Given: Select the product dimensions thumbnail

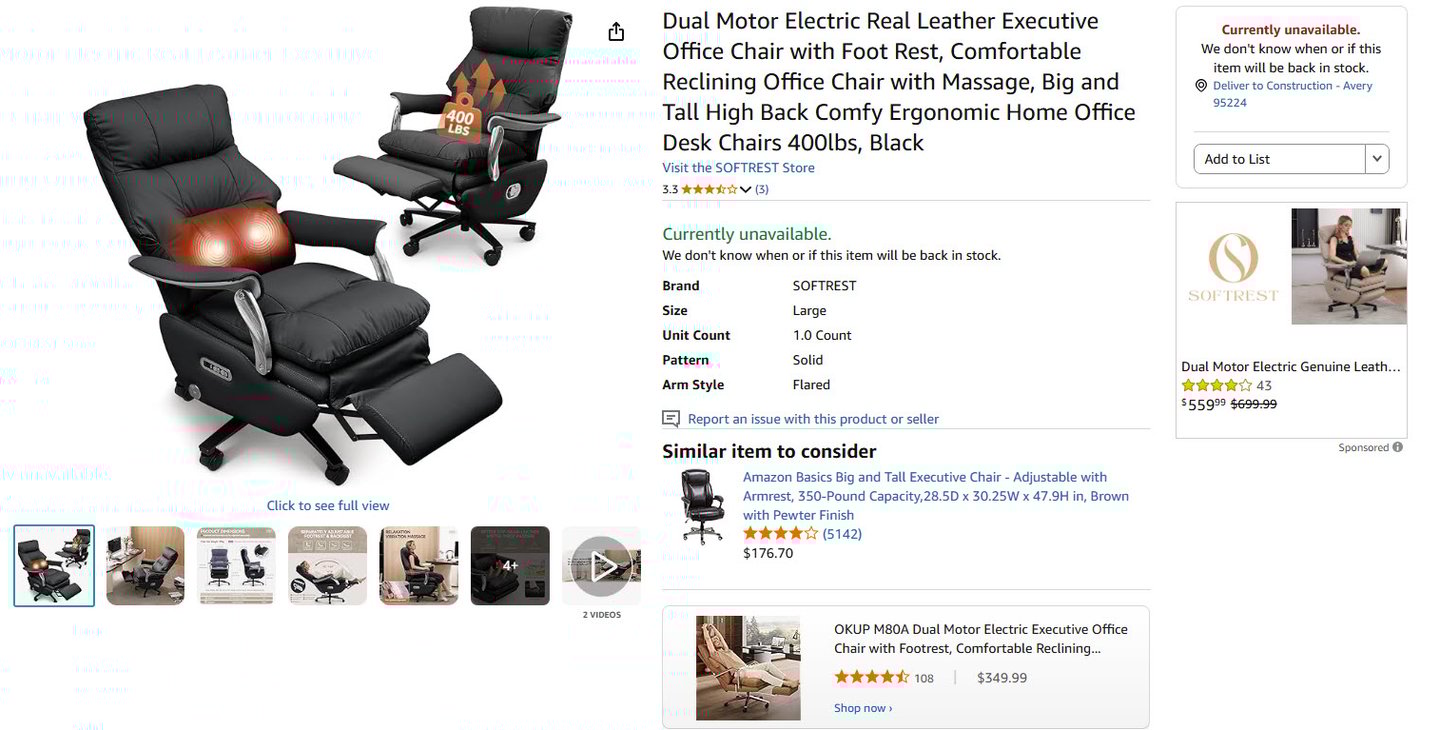Looking at the screenshot, I should [x=236, y=566].
